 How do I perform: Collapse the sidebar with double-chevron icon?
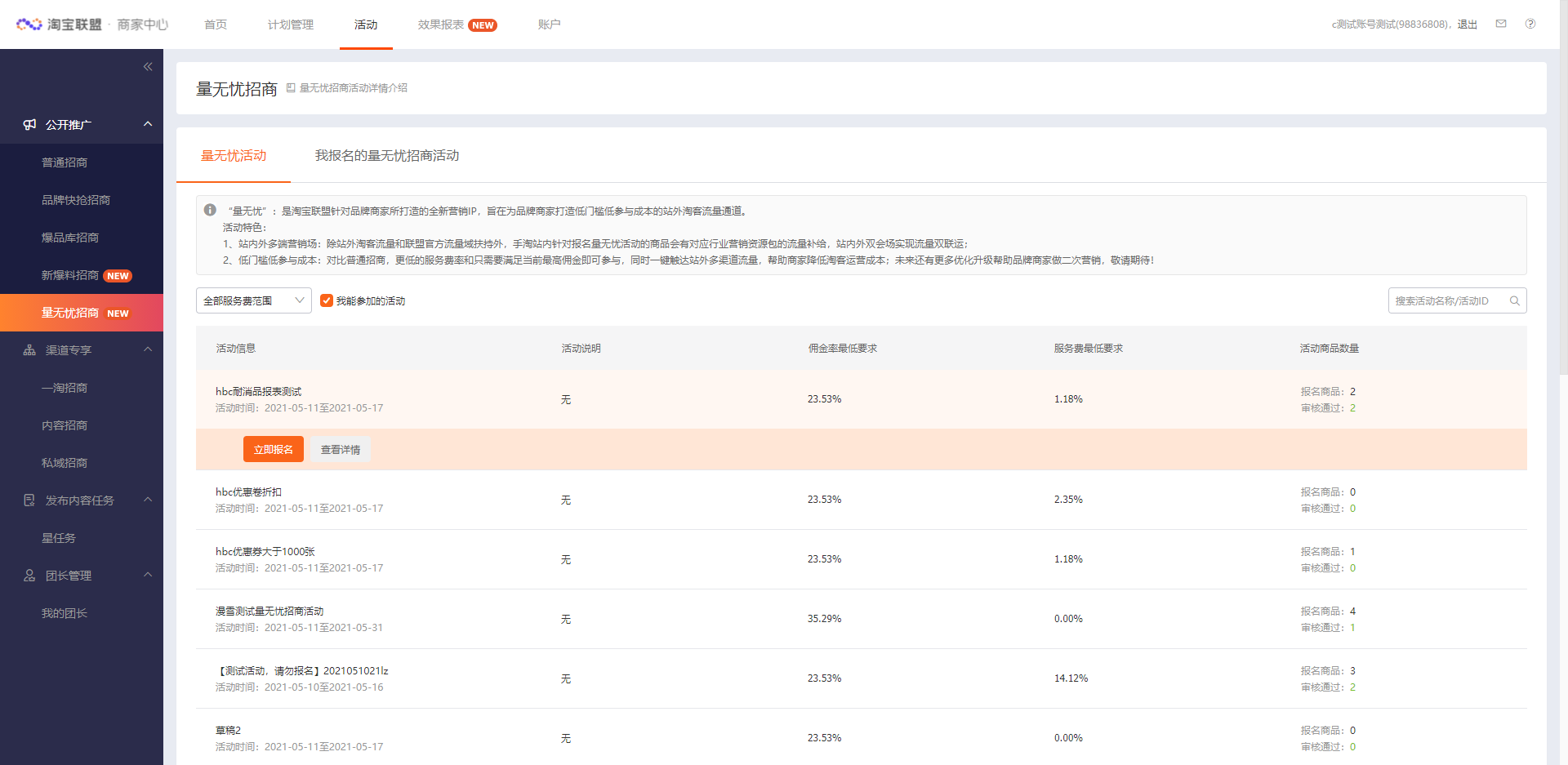click(148, 67)
